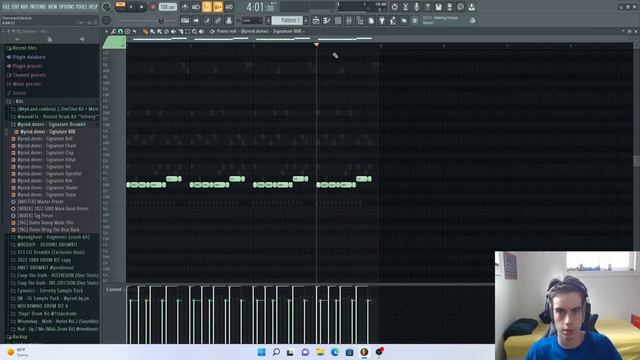
Task: Expand Plugin presets in browser
Action: tap(27, 66)
